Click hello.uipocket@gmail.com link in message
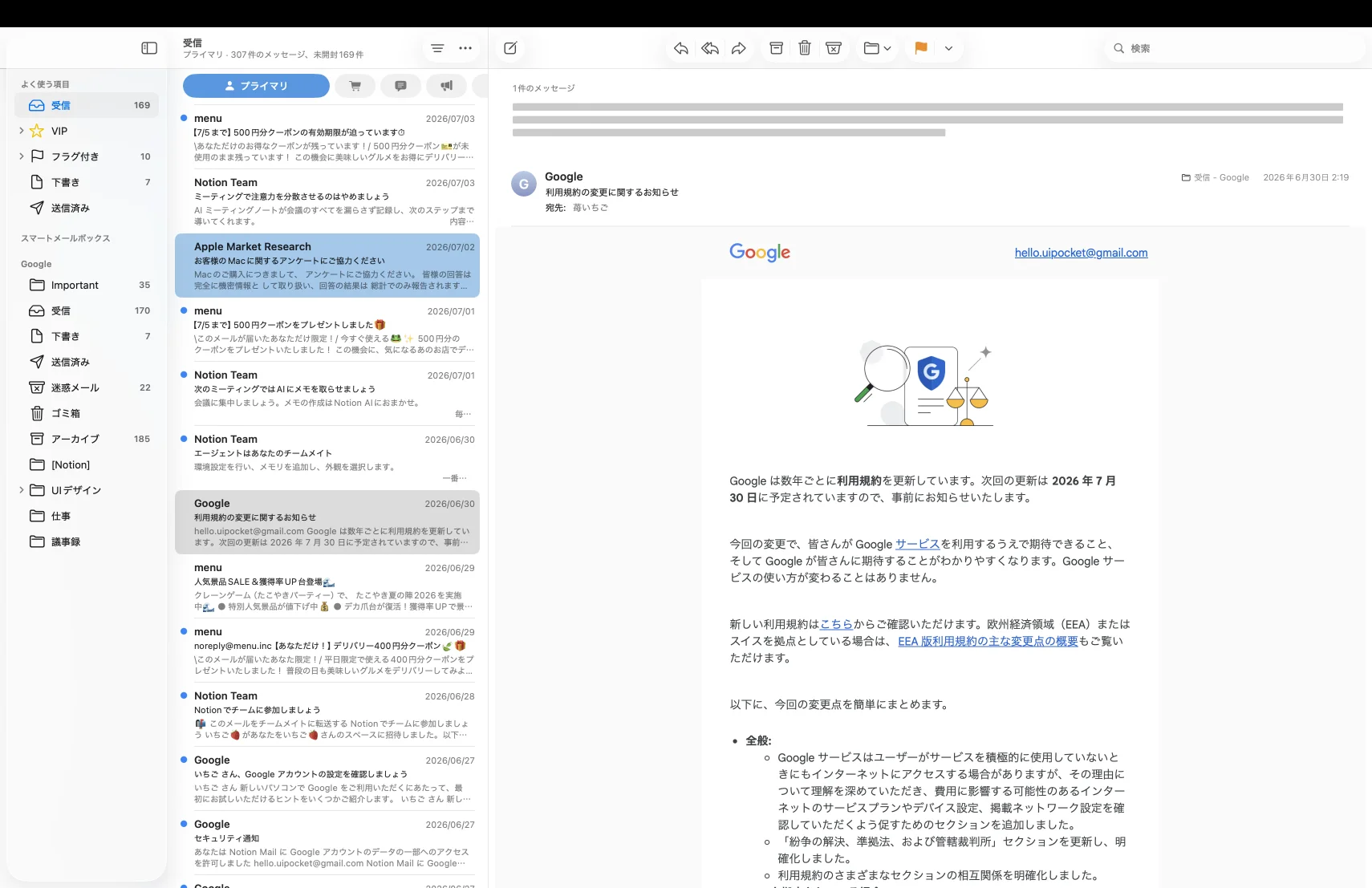This screenshot has width=1372, height=888. coord(1081,253)
